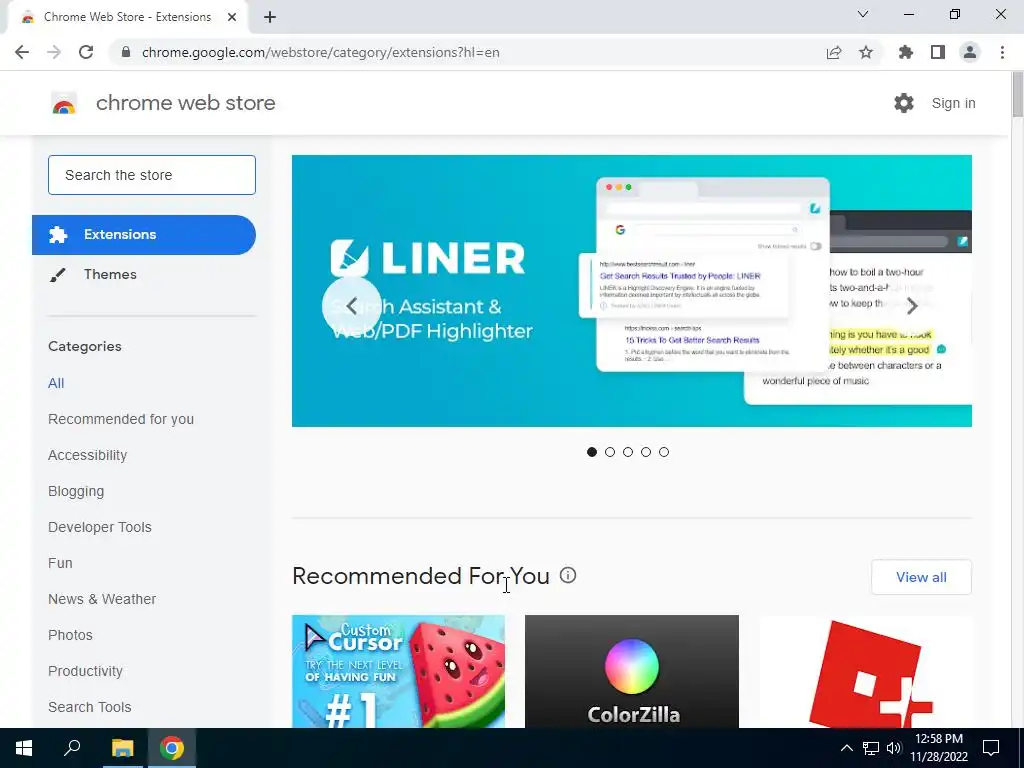This screenshot has height=768, width=1024.
Task: Click the info icon beside Recommended For You
Action: coord(568,575)
